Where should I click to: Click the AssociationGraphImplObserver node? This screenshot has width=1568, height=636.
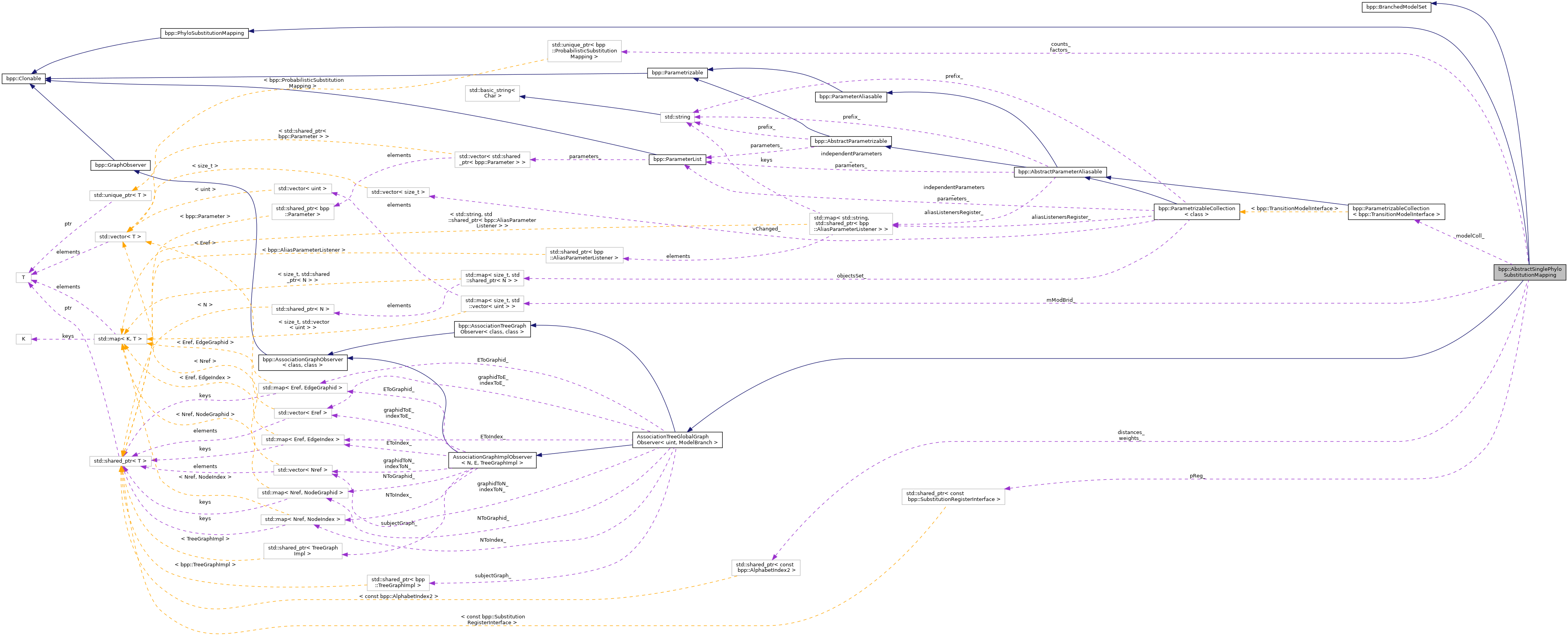point(492,460)
